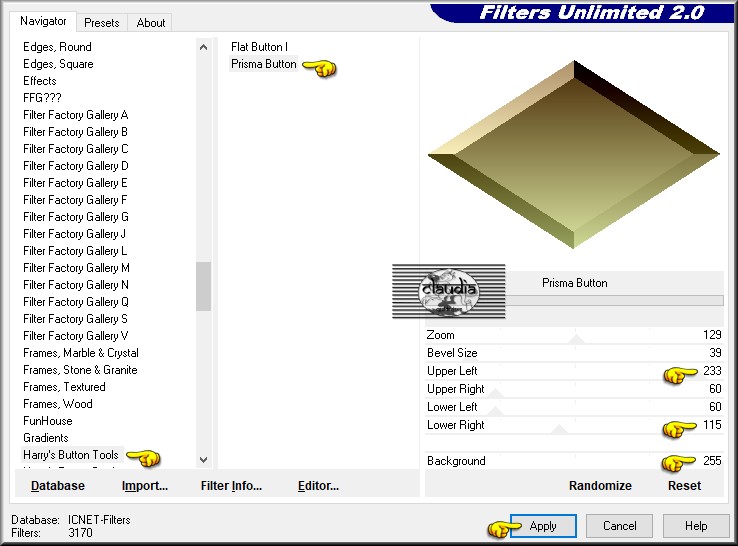The height and width of the screenshot is (546, 738).
Task: Select Filter Factory Gallery V
Action: (x=75, y=336)
